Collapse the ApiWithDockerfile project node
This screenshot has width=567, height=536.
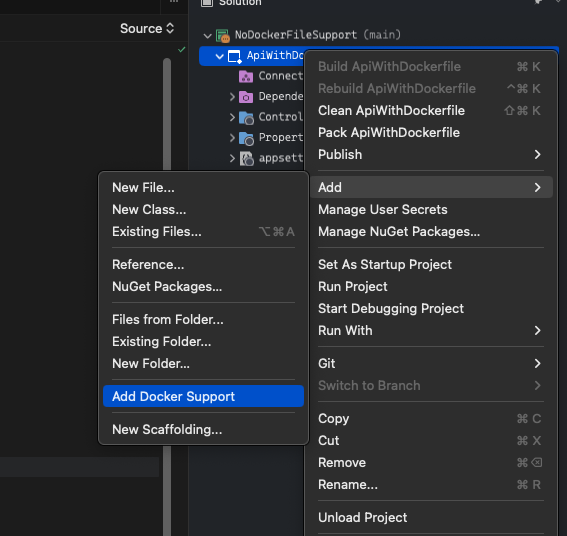219,56
